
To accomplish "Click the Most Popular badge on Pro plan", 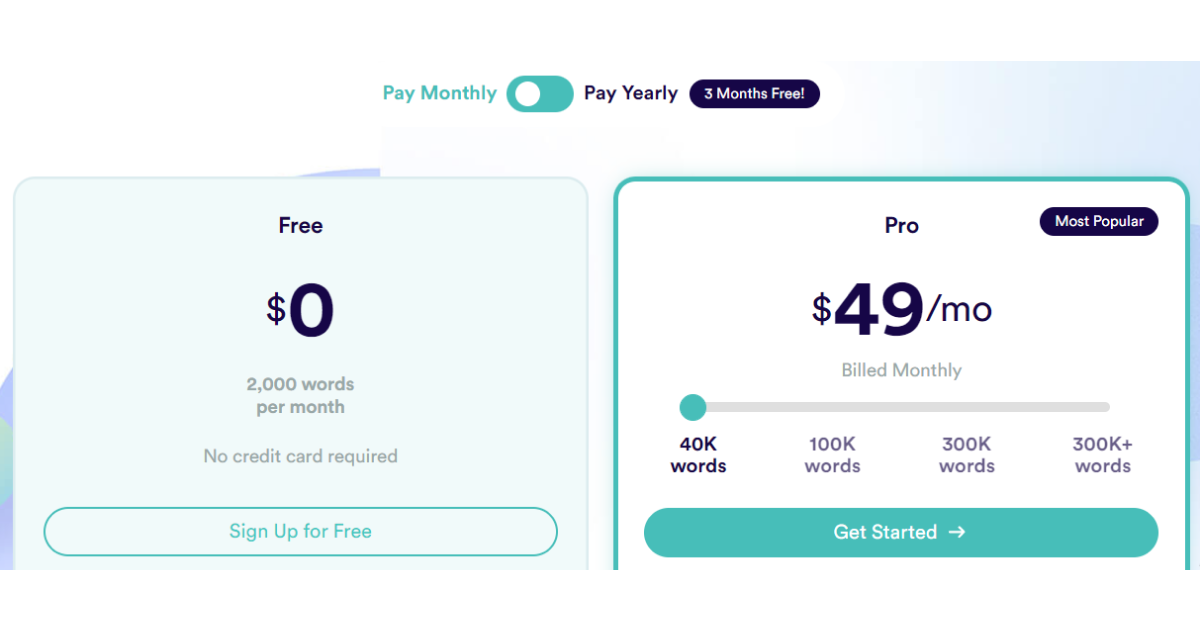I will point(1099,221).
